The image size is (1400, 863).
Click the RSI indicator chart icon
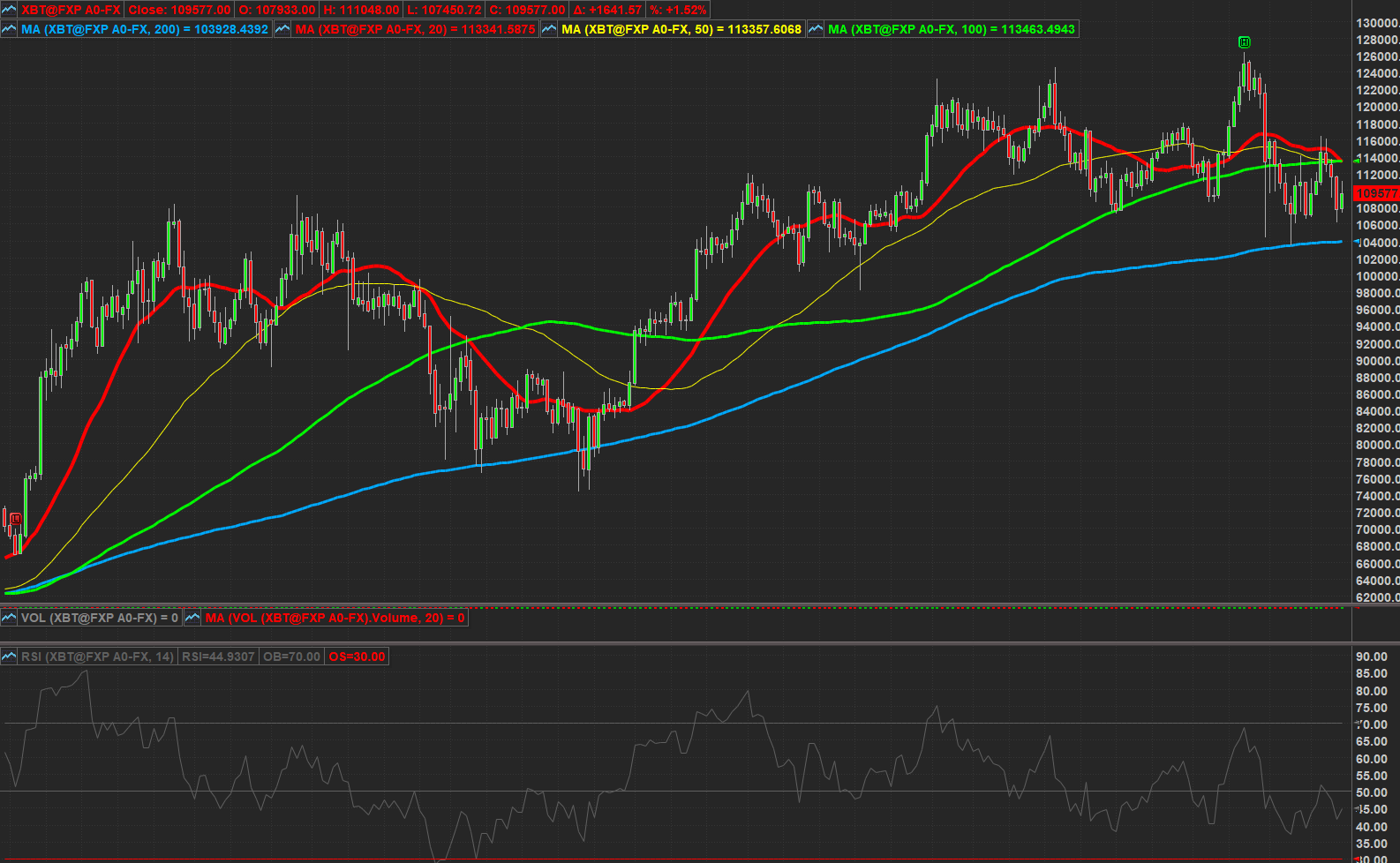click(9, 657)
